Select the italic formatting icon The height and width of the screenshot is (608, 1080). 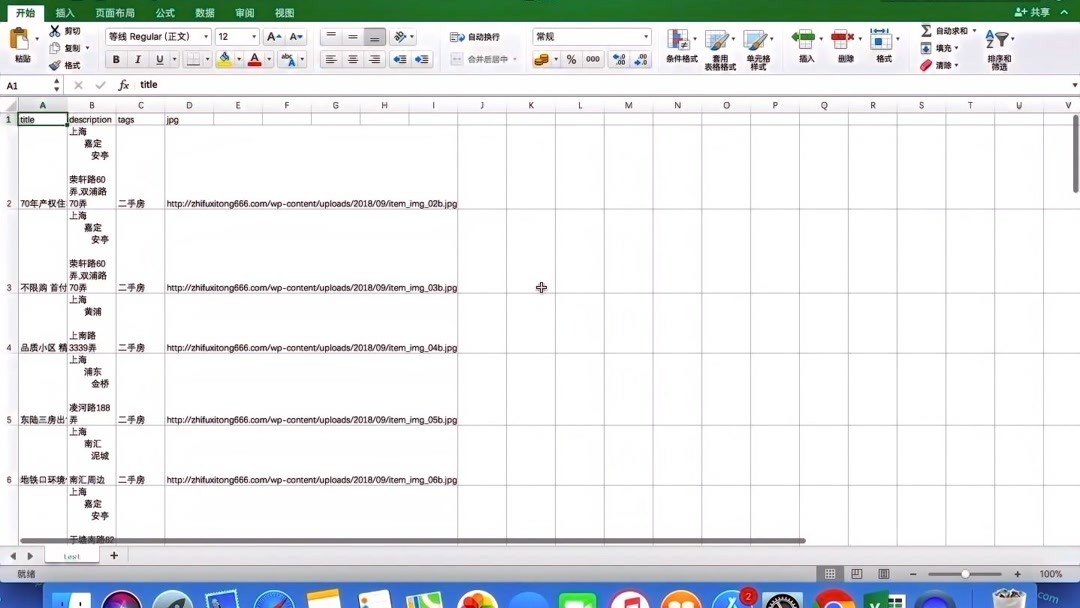pyautogui.click(x=137, y=60)
